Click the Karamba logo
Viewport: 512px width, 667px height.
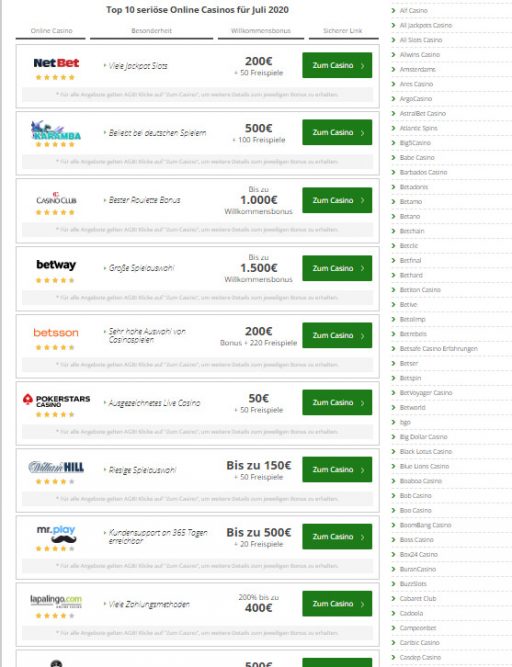[56, 131]
